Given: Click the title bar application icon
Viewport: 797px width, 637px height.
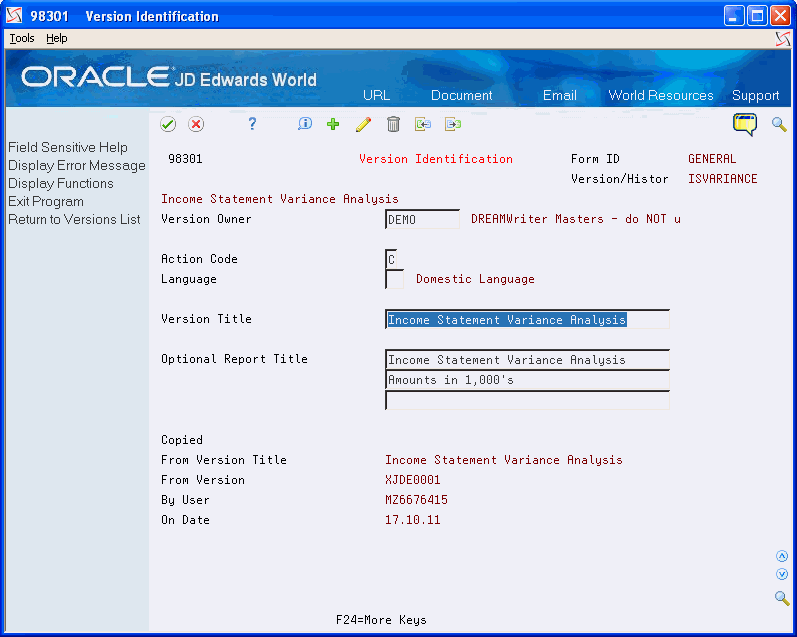Looking at the screenshot, I should click(x=14, y=16).
